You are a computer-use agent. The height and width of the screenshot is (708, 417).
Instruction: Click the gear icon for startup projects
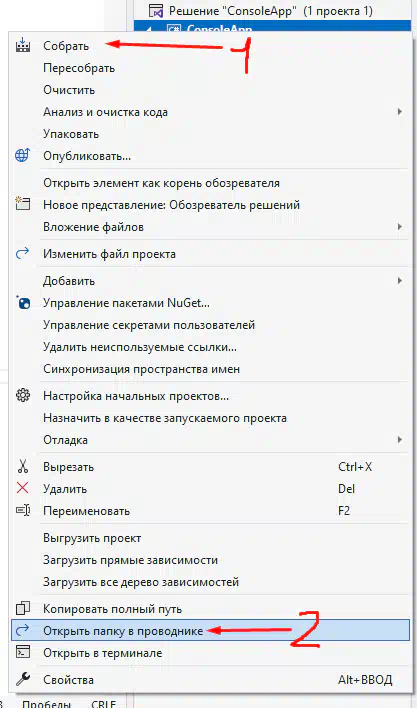[22, 396]
